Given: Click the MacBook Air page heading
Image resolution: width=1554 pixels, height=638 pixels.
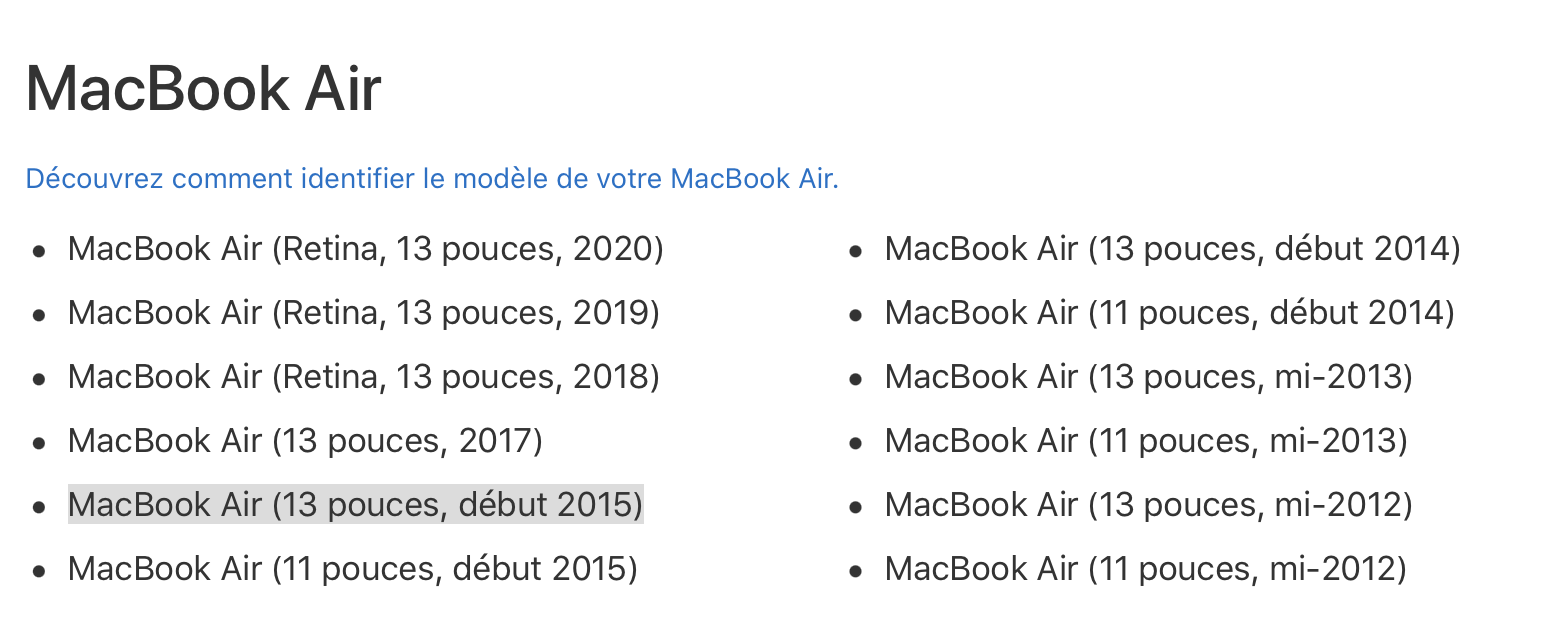Looking at the screenshot, I should tap(203, 88).
